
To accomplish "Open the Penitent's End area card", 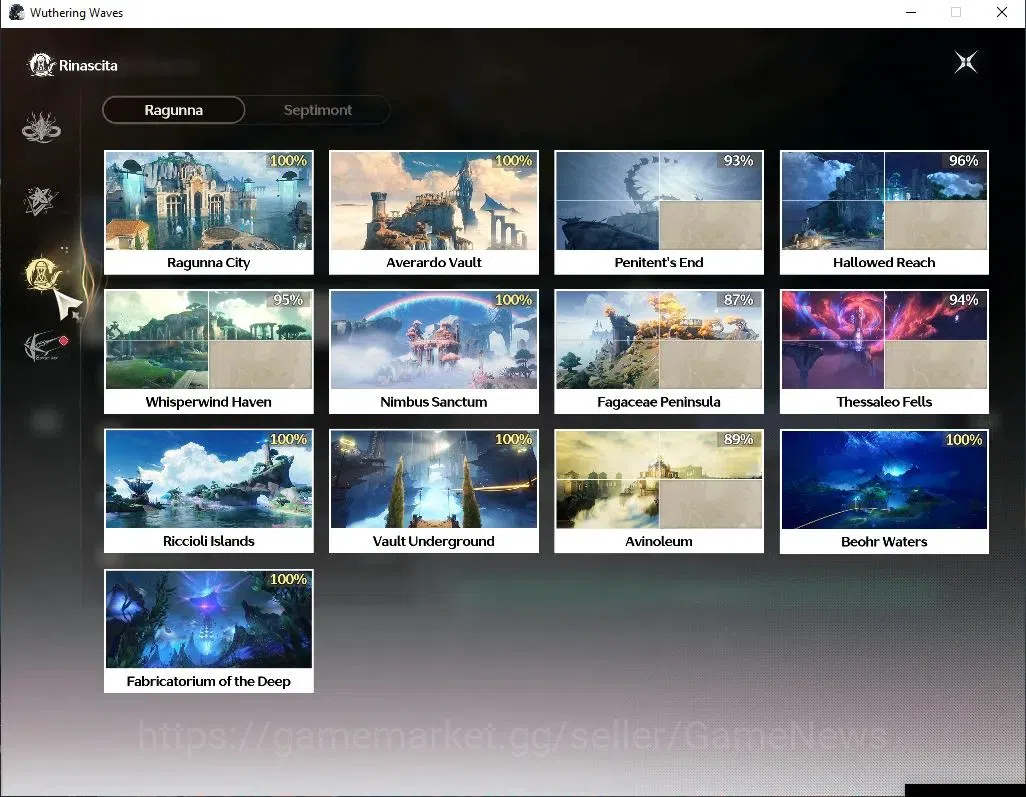I will click(x=659, y=212).
